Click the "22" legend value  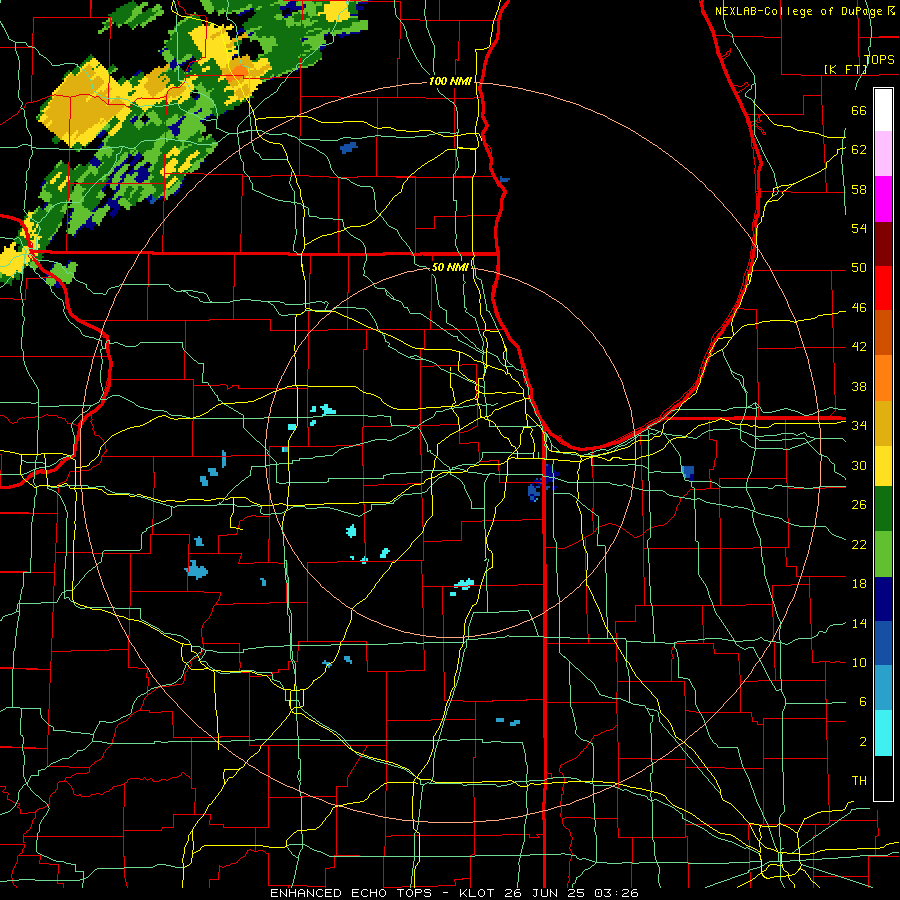point(859,544)
